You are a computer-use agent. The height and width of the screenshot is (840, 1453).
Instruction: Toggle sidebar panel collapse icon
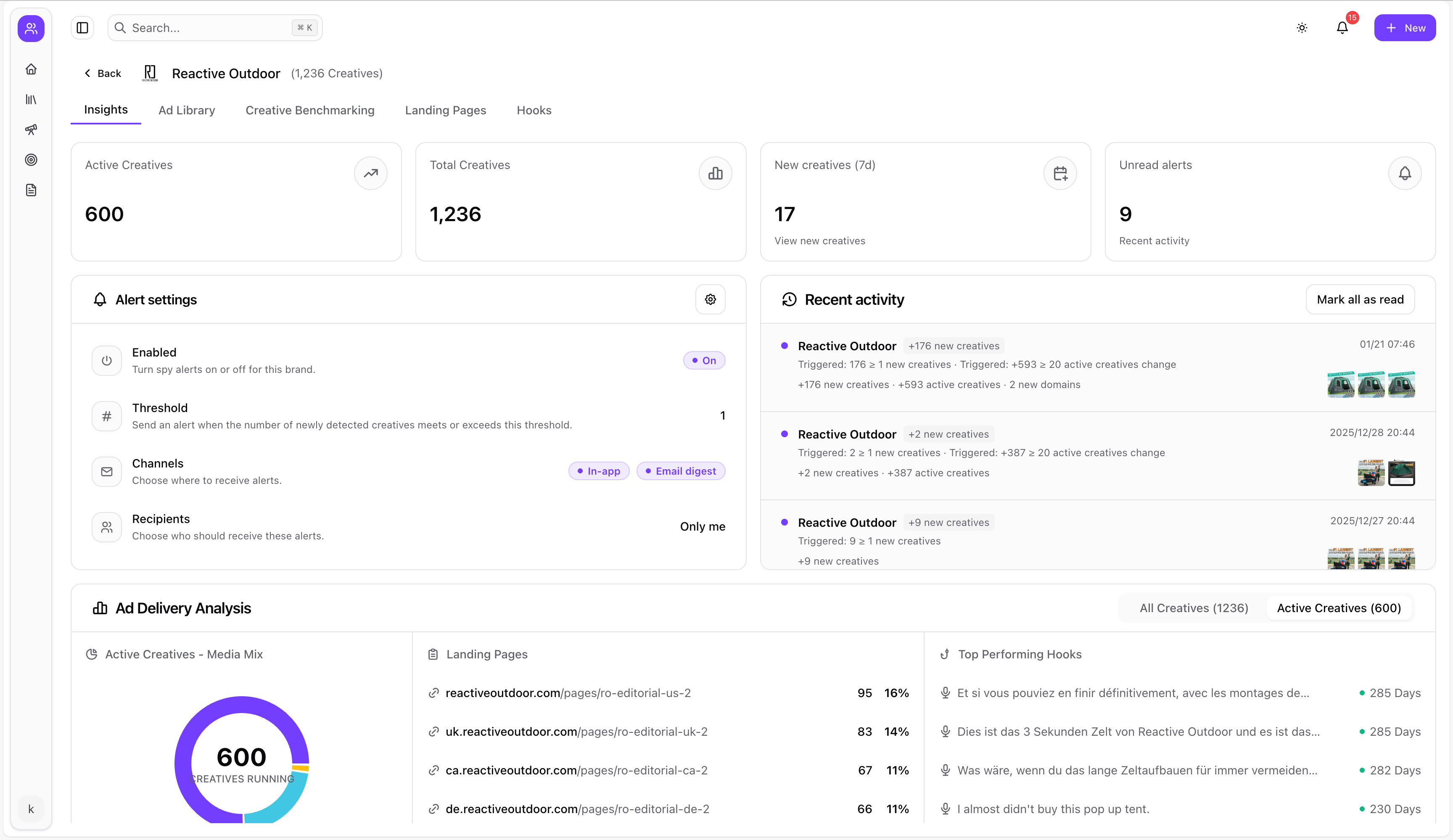click(82, 28)
